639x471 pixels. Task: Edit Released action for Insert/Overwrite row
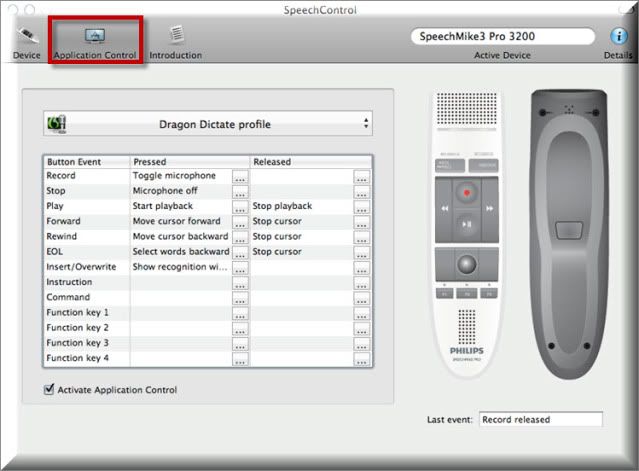click(x=361, y=268)
